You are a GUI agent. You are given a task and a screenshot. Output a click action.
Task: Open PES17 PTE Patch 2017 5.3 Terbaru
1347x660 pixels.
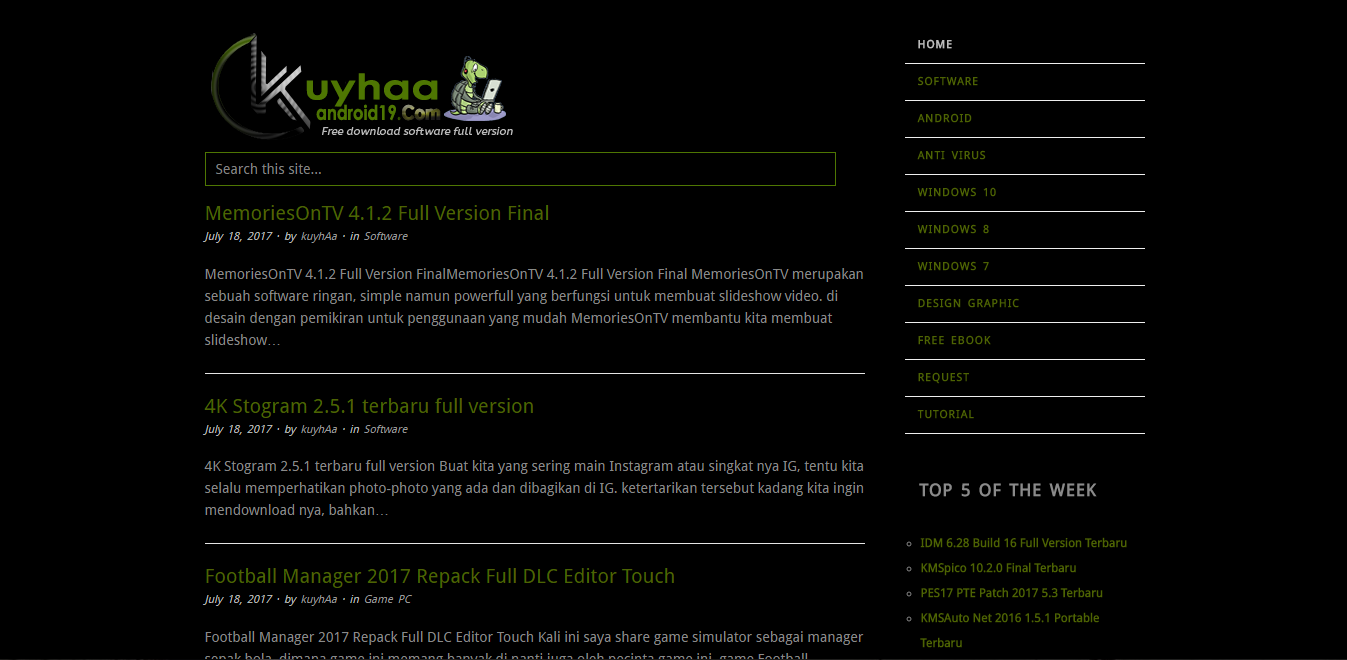point(1011,593)
